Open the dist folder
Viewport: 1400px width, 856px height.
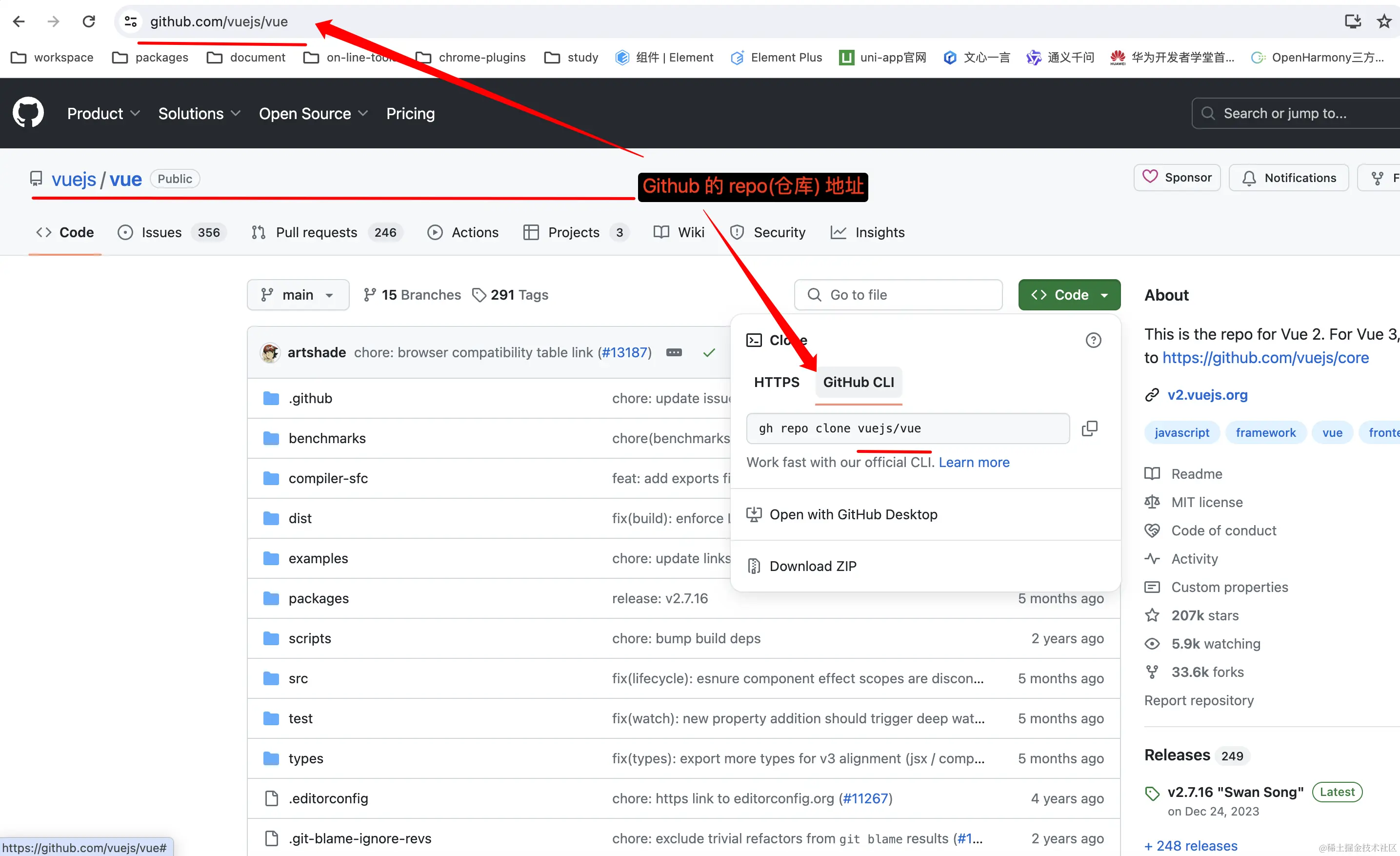pos(300,518)
